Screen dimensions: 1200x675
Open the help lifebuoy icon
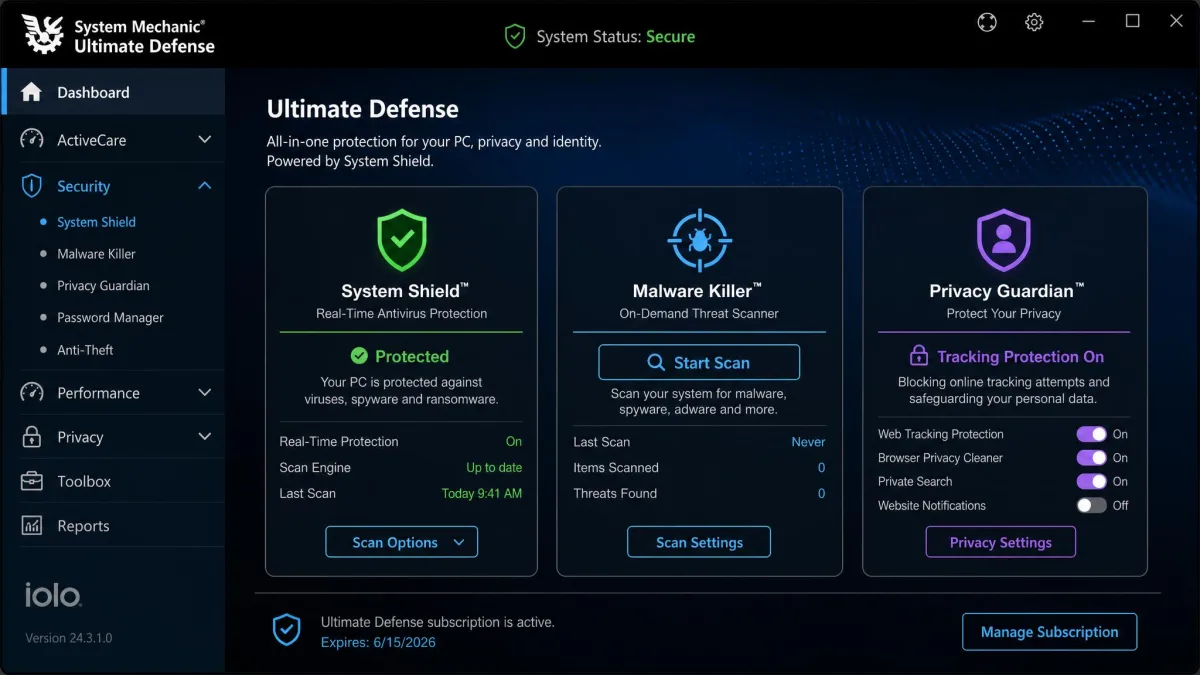click(x=987, y=22)
